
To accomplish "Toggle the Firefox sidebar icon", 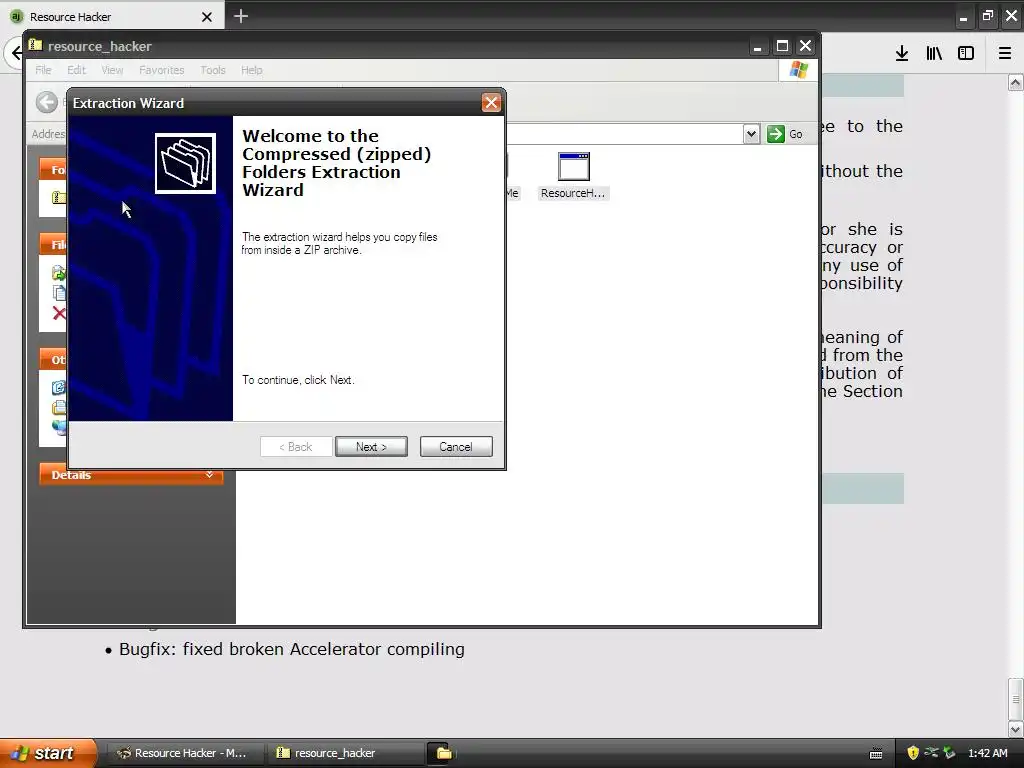I will tap(966, 54).
